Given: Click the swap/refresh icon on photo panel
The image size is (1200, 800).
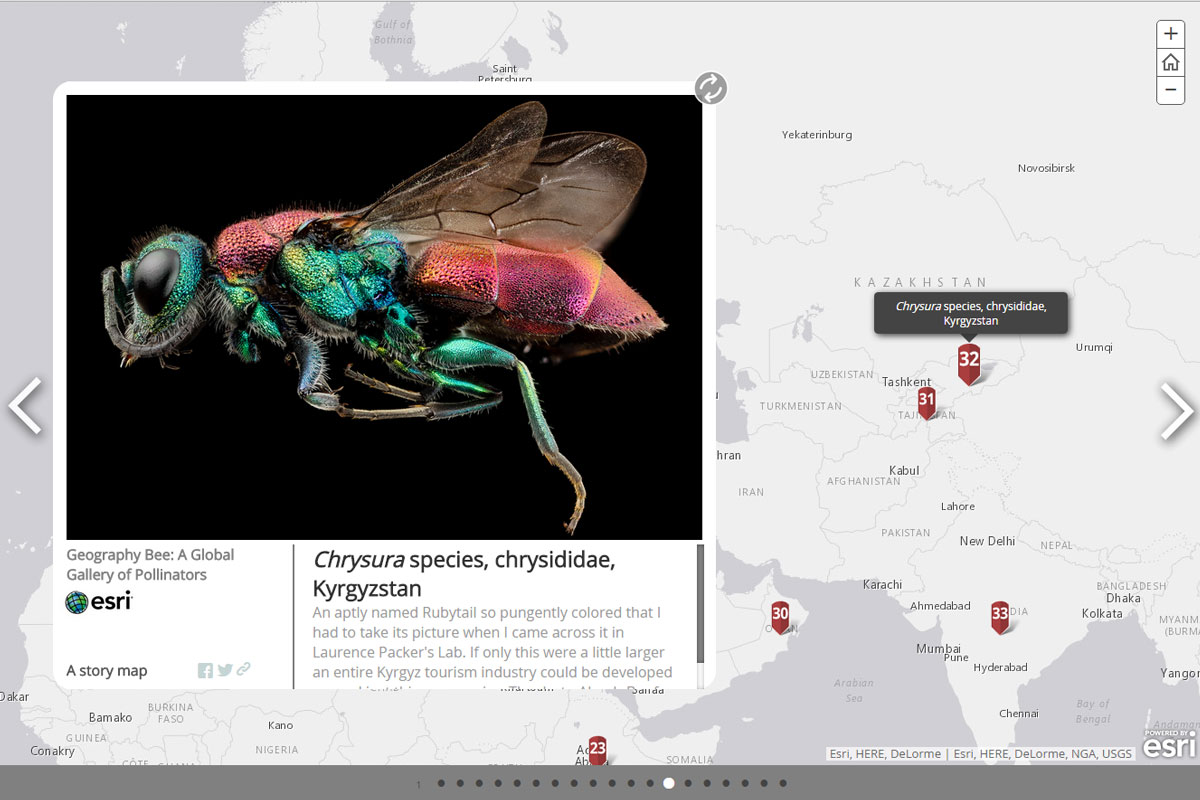Looking at the screenshot, I should click(x=711, y=88).
